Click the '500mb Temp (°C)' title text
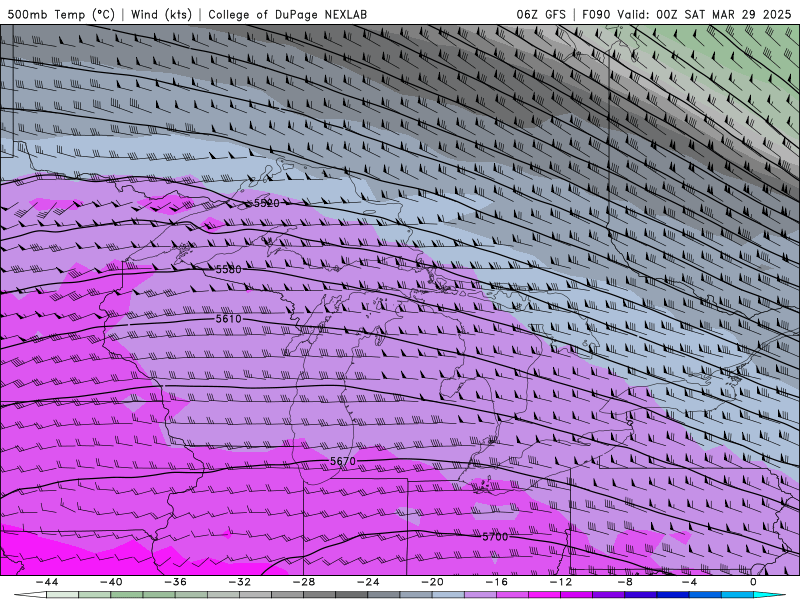This screenshot has height=600, width=800. pos(61,14)
